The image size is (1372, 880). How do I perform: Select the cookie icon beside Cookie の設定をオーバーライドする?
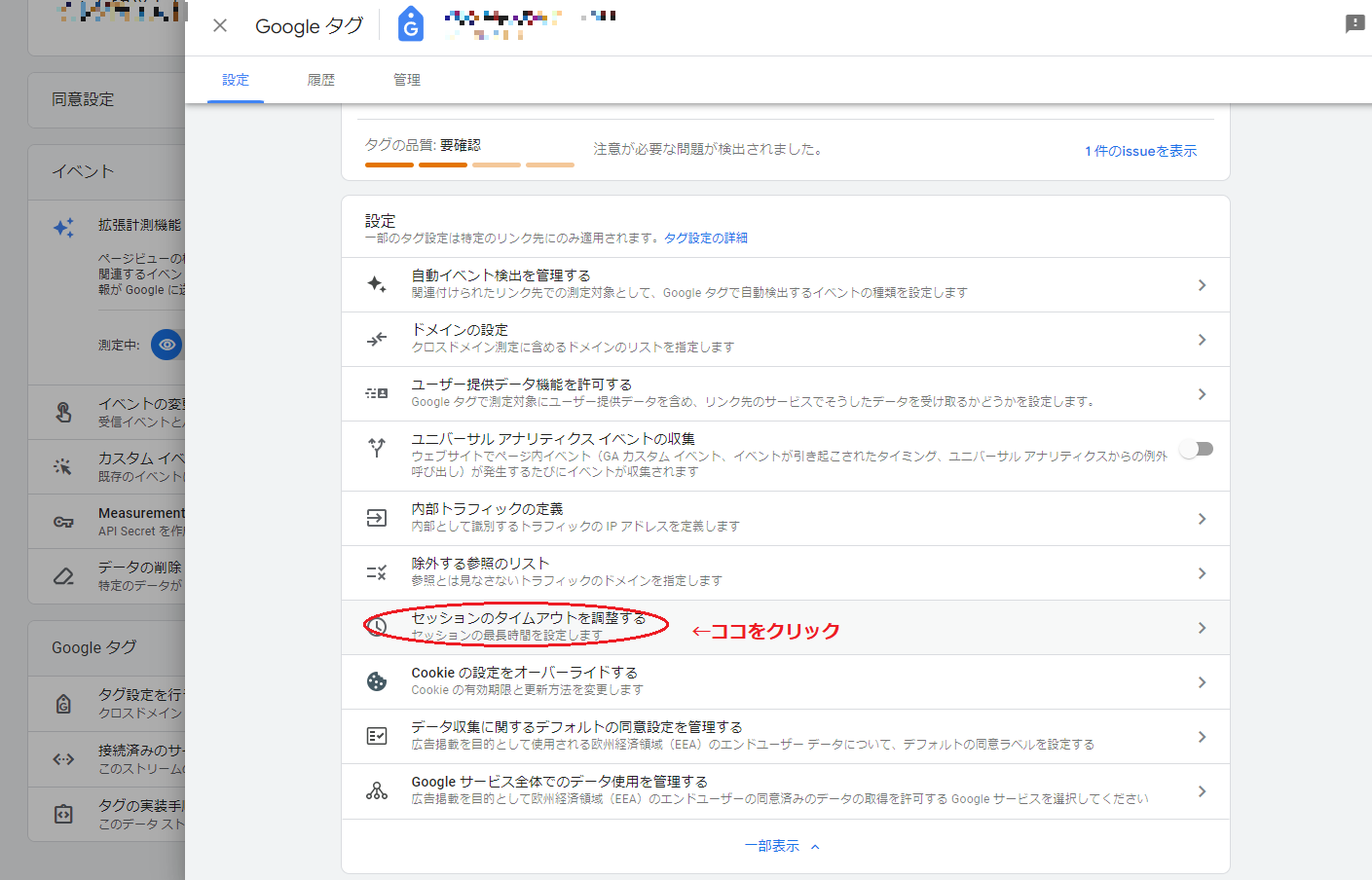point(378,681)
